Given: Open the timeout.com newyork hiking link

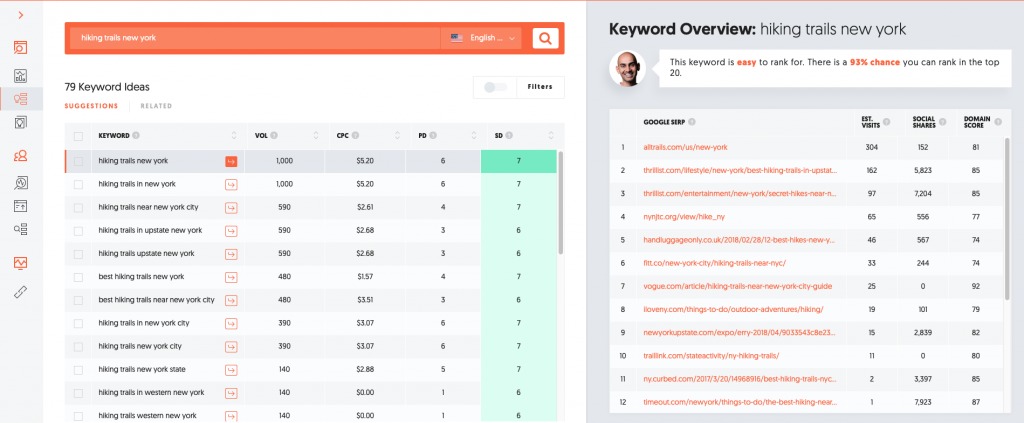Looking at the screenshot, I should pyautogui.click(x=740, y=402).
